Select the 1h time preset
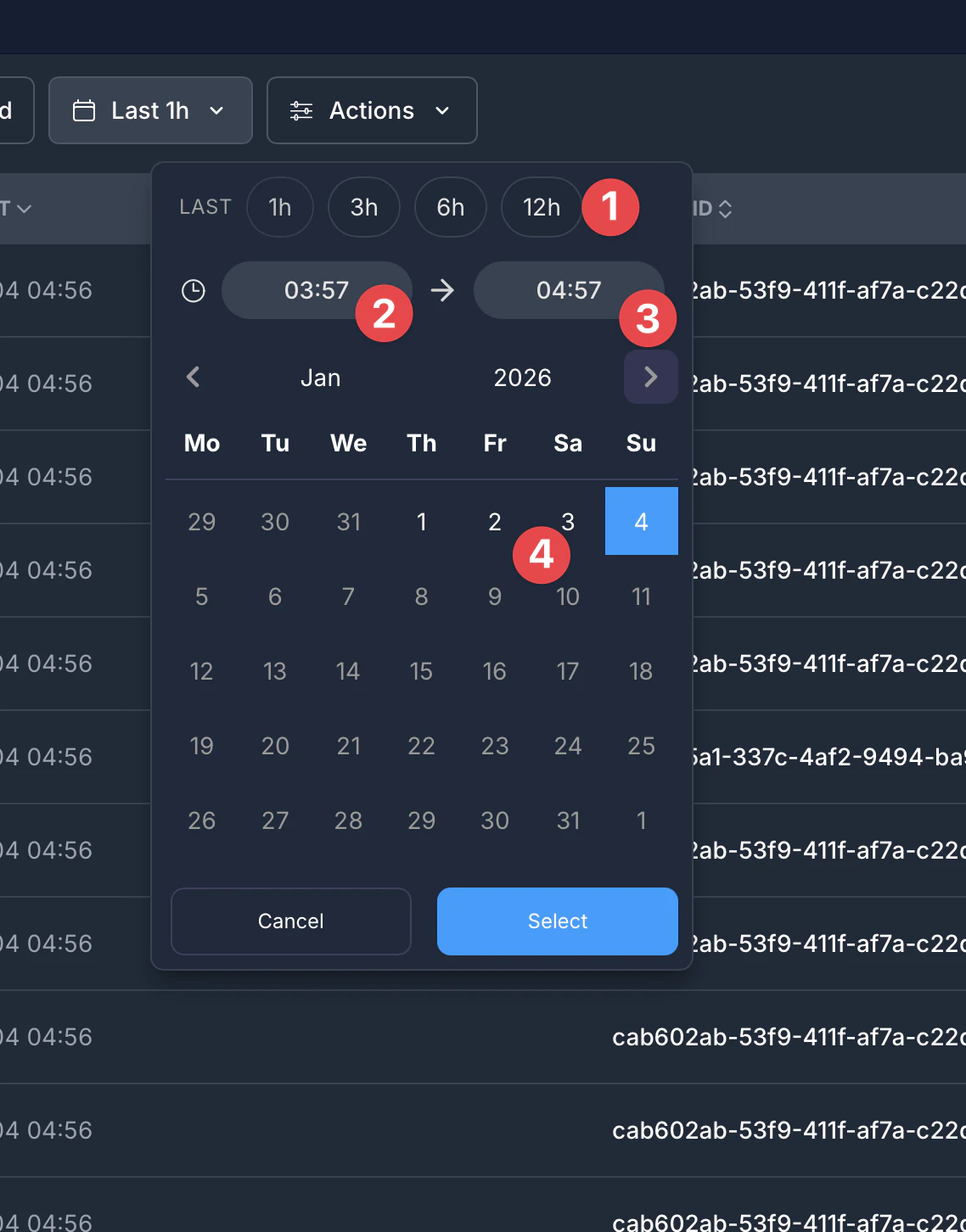966x1232 pixels. point(279,207)
